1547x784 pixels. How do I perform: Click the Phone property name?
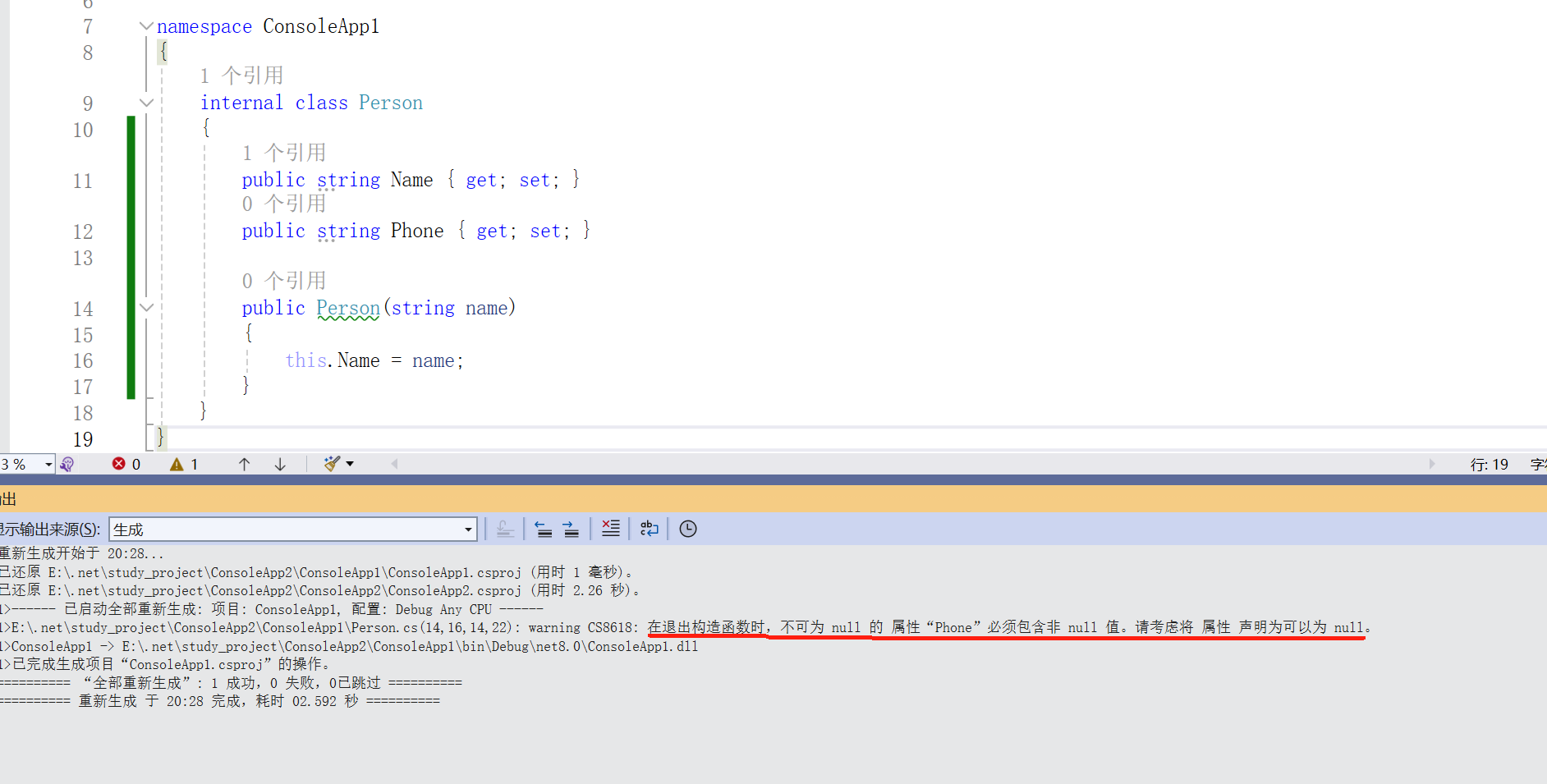point(417,231)
